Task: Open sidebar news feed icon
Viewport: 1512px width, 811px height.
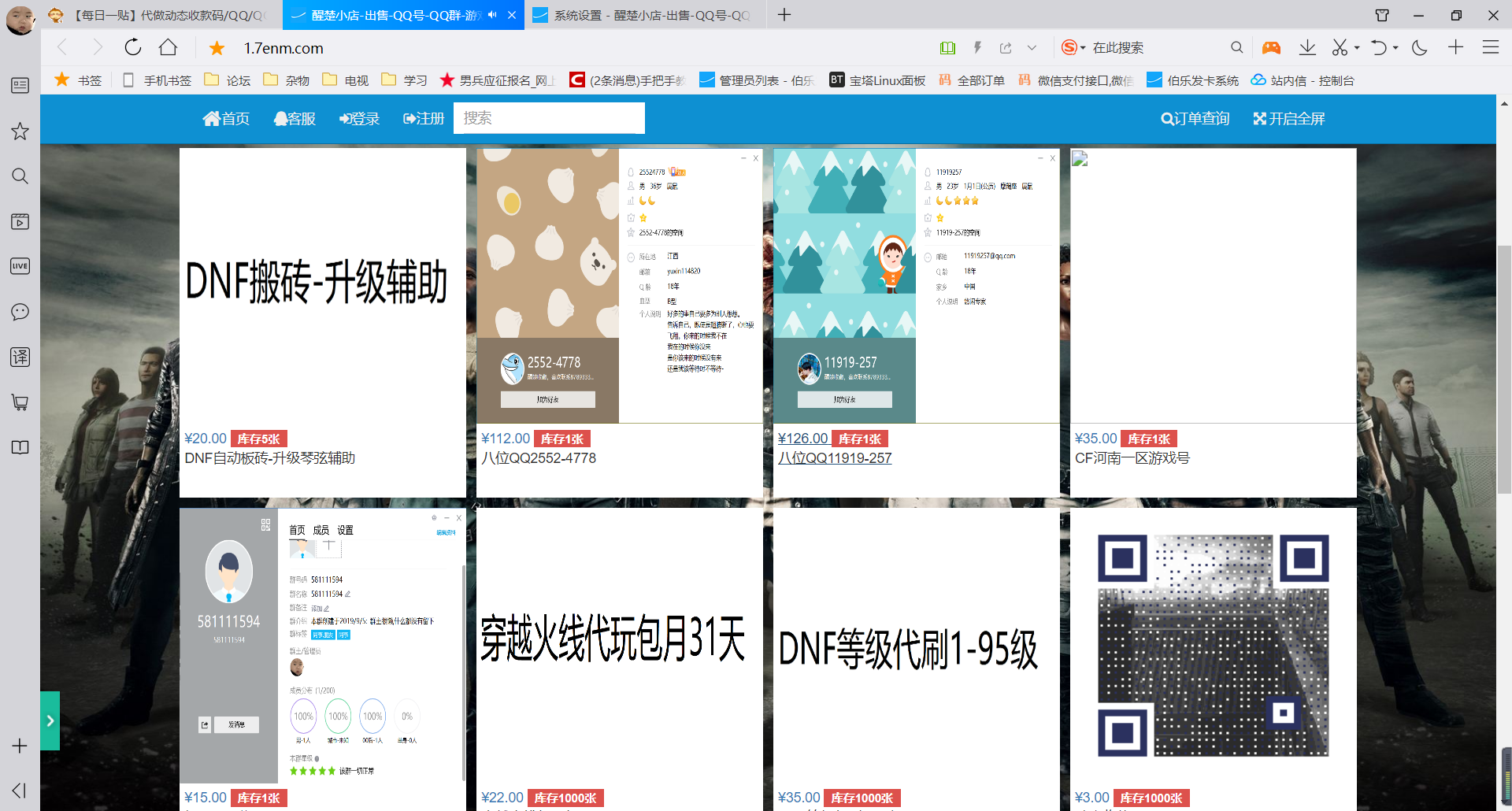Action: 20,85
